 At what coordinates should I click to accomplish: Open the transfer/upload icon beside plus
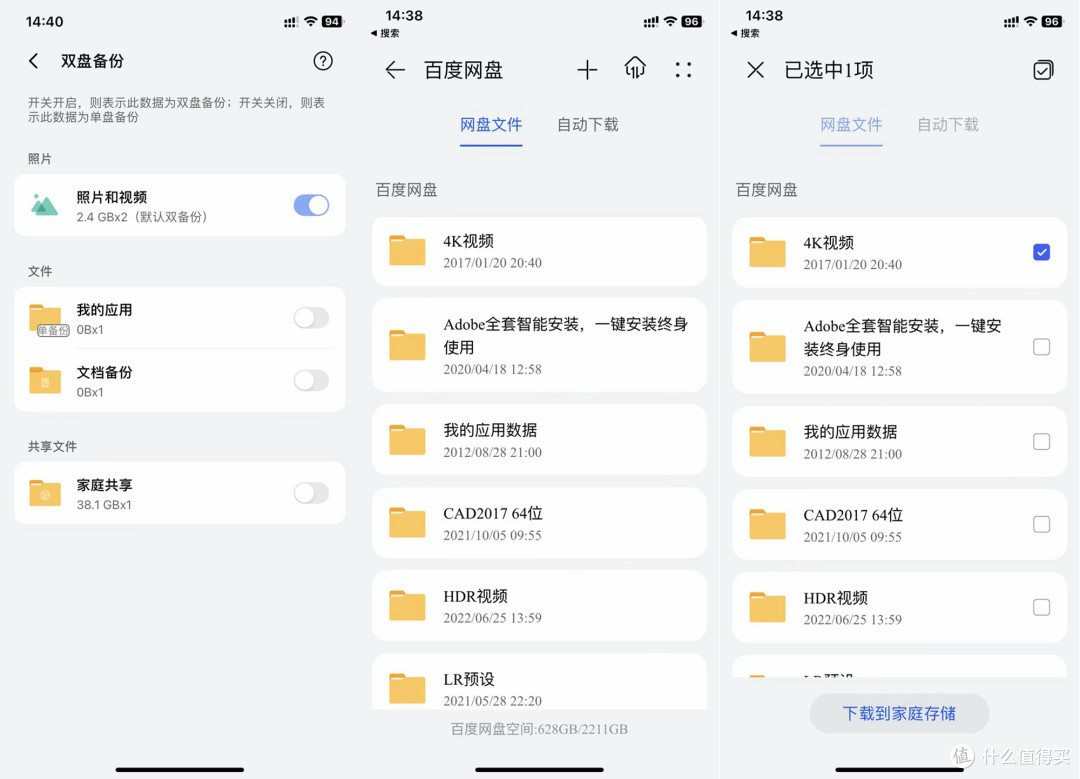tap(635, 70)
